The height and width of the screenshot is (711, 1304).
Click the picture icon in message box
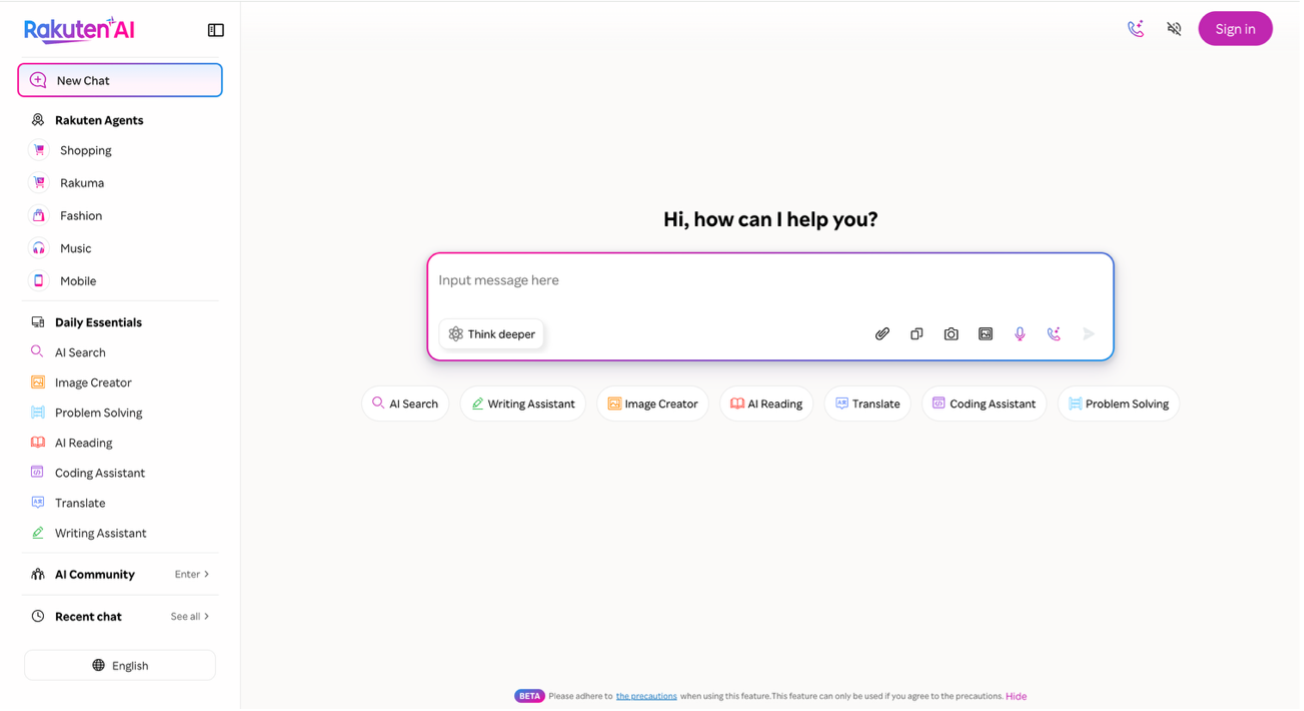[985, 334]
